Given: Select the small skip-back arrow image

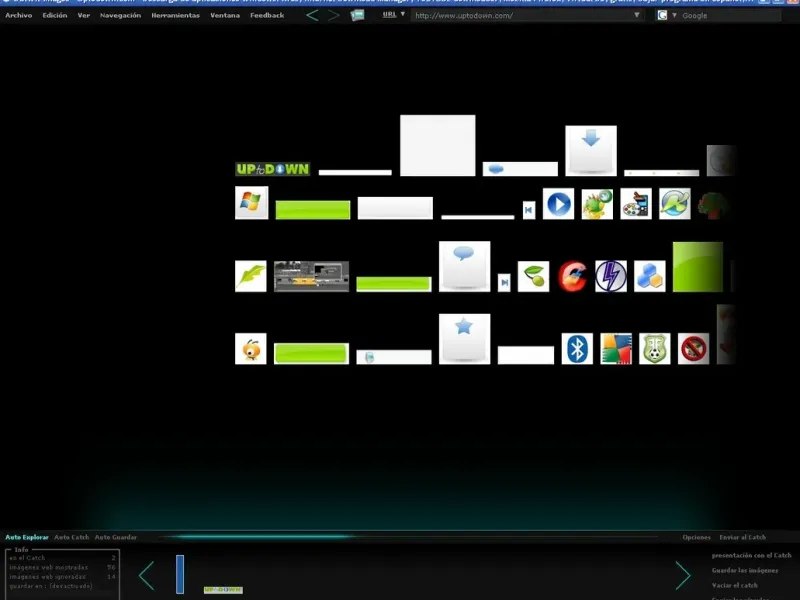Looking at the screenshot, I should pos(529,210).
